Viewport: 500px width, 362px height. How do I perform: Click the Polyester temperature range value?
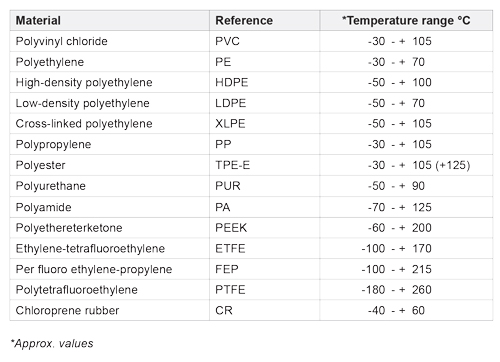tap(419, 165)
